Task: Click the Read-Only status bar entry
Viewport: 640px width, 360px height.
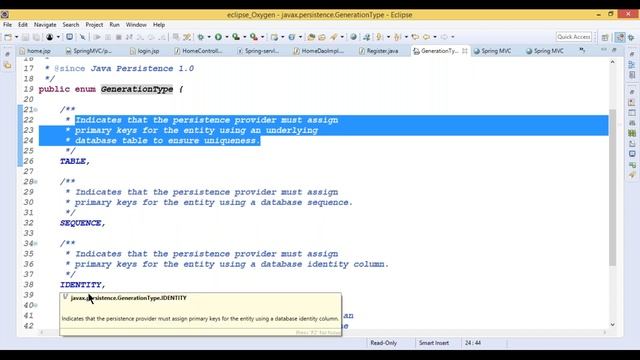Action: [x=383, y=343]
